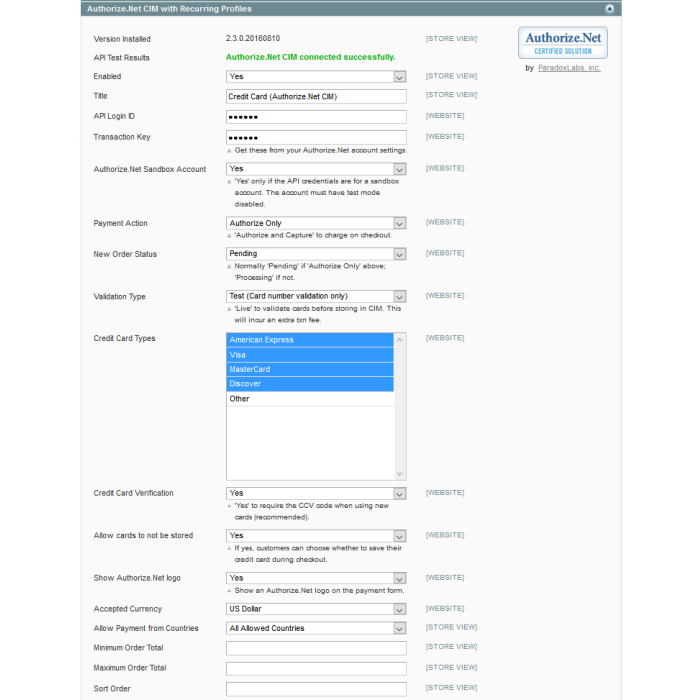Open the New Order Status dropdown

pos(316,254)
